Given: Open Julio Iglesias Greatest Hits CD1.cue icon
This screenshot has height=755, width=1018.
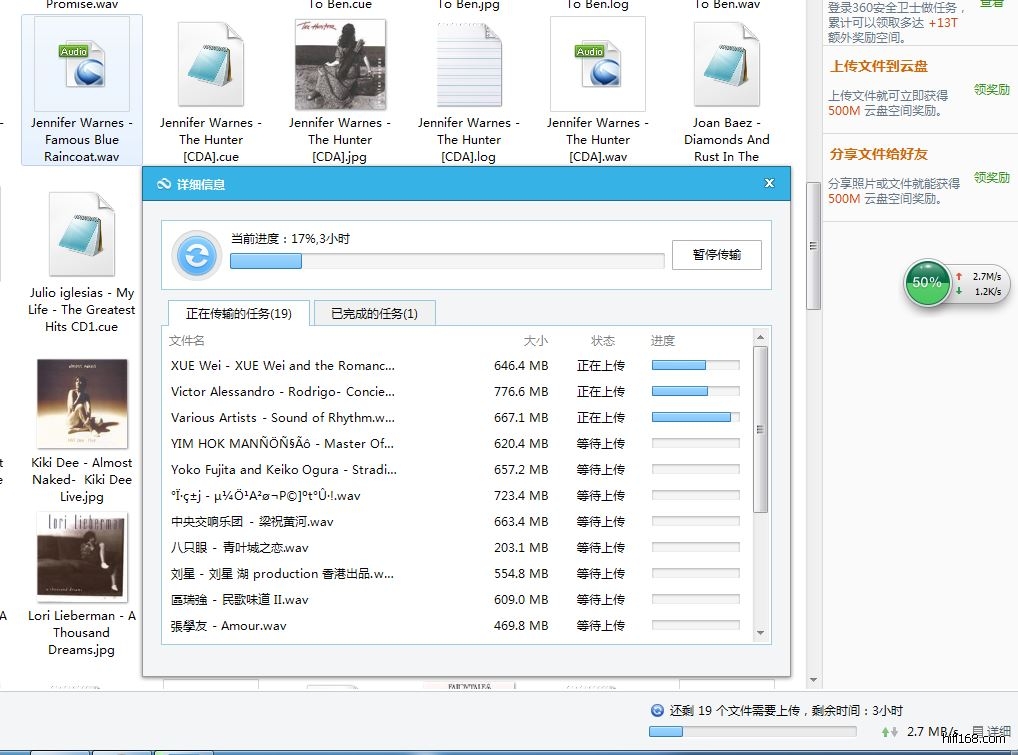Looking at the screenshot, I should click(x=82, y=234).
